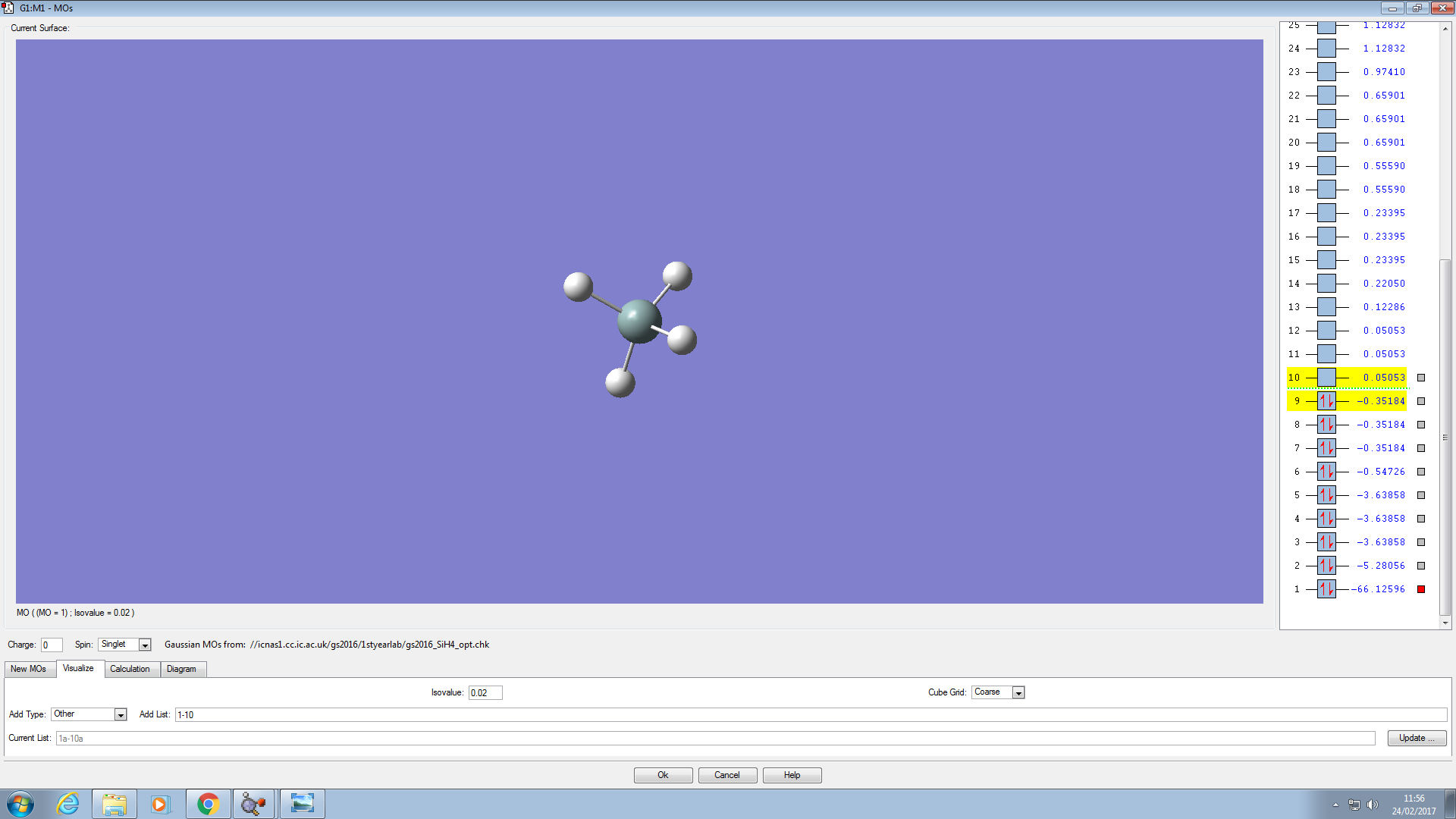Viewport: 1456px width, 819px height.
Task: Select the HOMO occupied orbital box 9
Action: (x=1326, y=401)
